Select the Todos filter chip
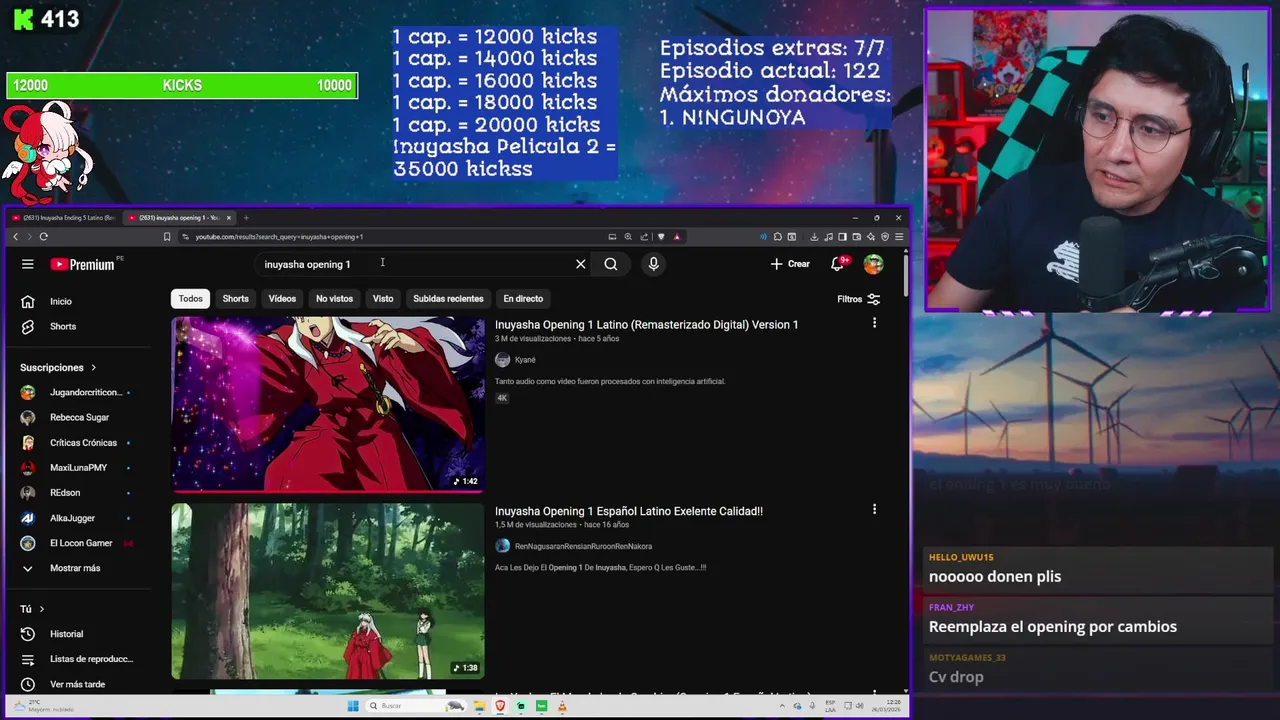 190,299
